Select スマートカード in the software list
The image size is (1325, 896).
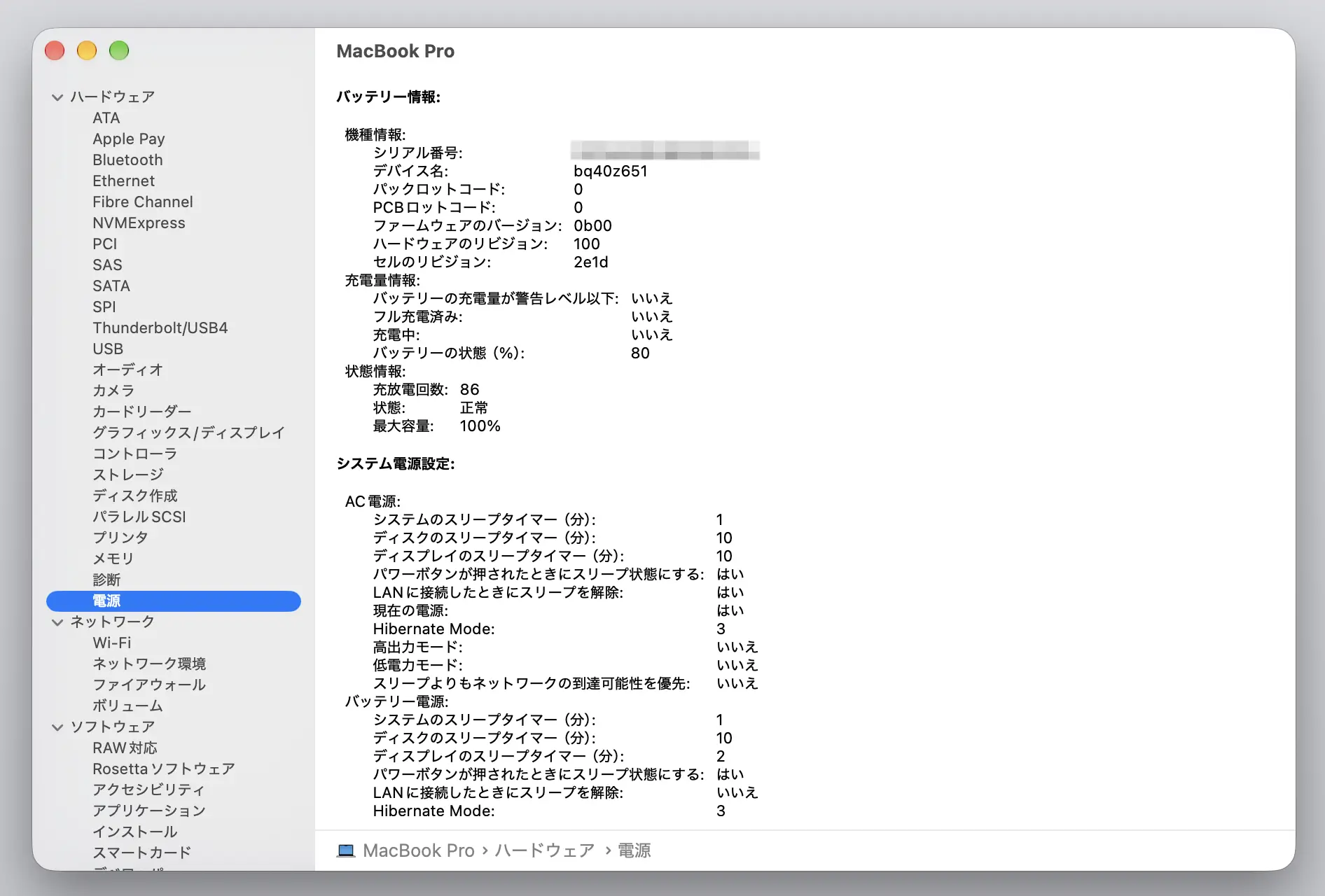coord(142,853)
